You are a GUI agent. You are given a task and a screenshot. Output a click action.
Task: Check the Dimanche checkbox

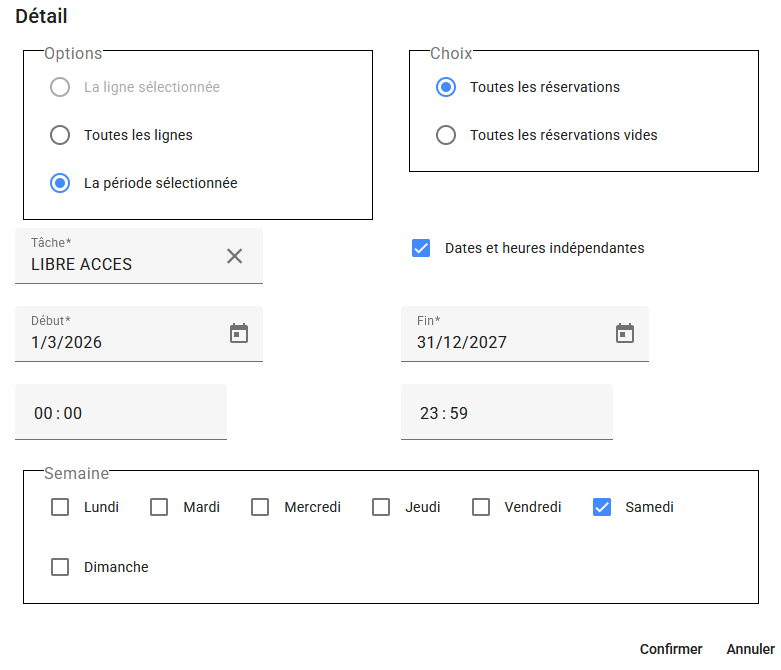pyautogui.click(x=60, y=567)
